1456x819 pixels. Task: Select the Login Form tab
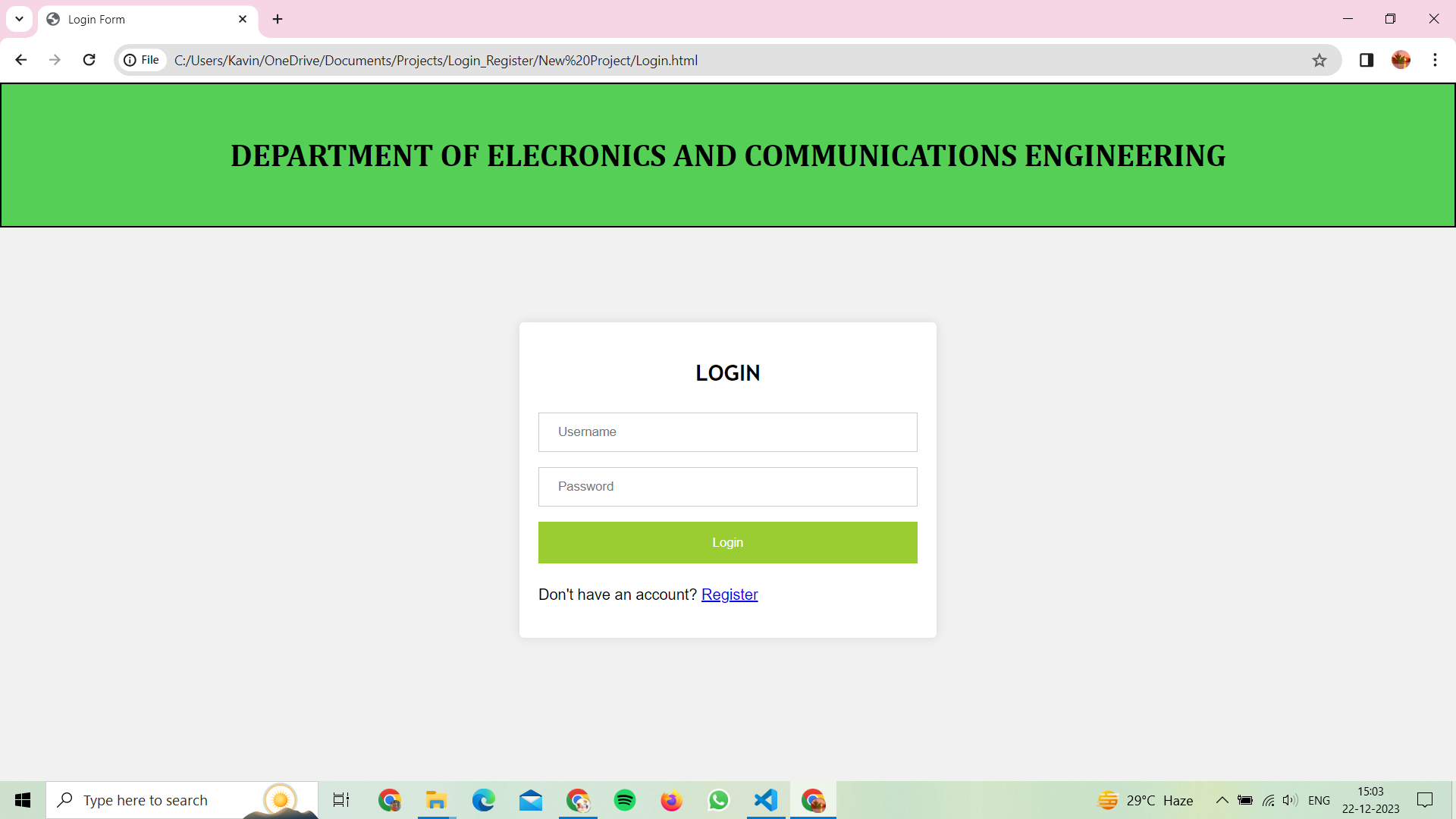(136, 19)
